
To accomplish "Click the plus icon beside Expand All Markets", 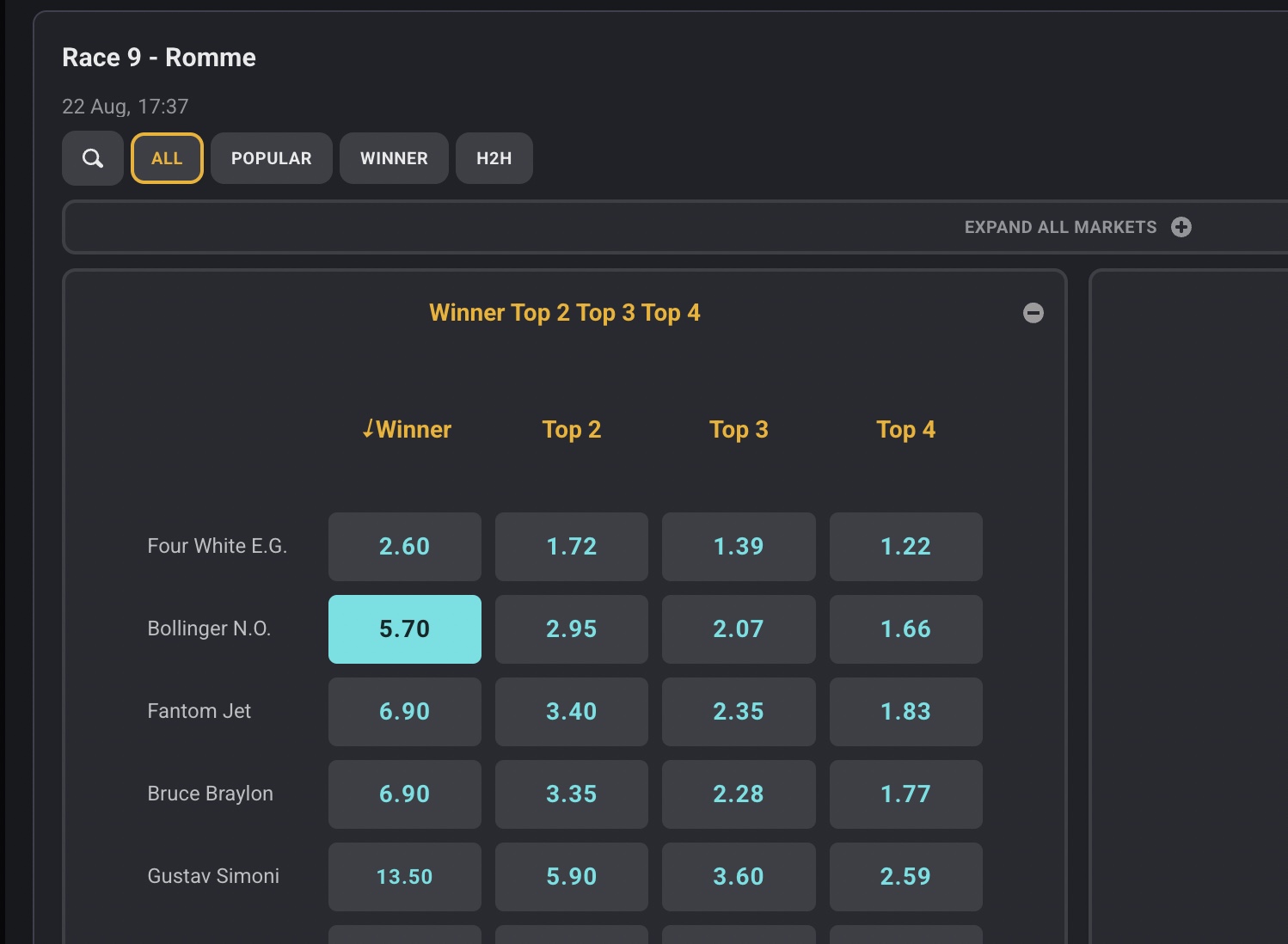I will 1181,227.
